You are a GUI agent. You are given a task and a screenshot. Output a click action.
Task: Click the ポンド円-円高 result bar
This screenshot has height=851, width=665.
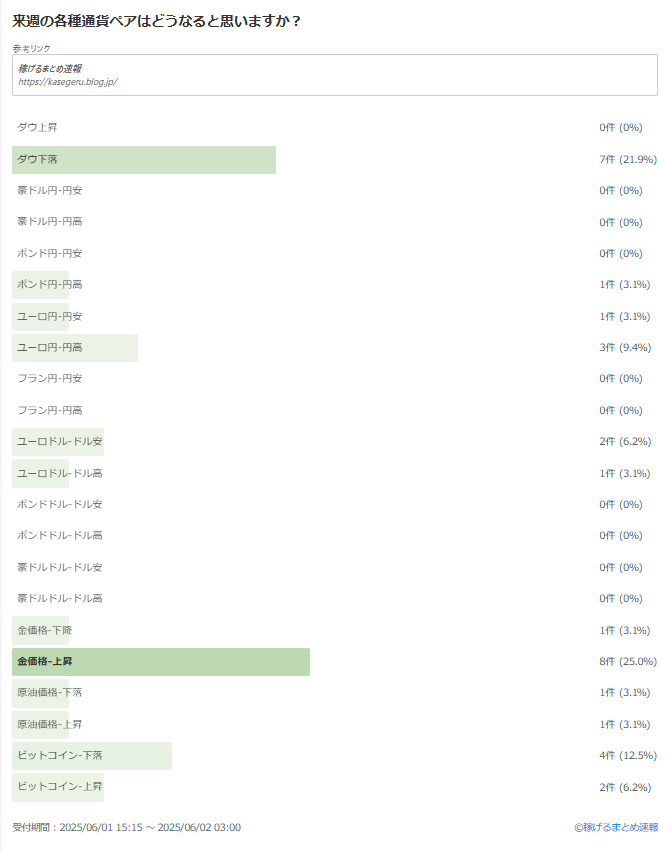click(x=41, y=285)
